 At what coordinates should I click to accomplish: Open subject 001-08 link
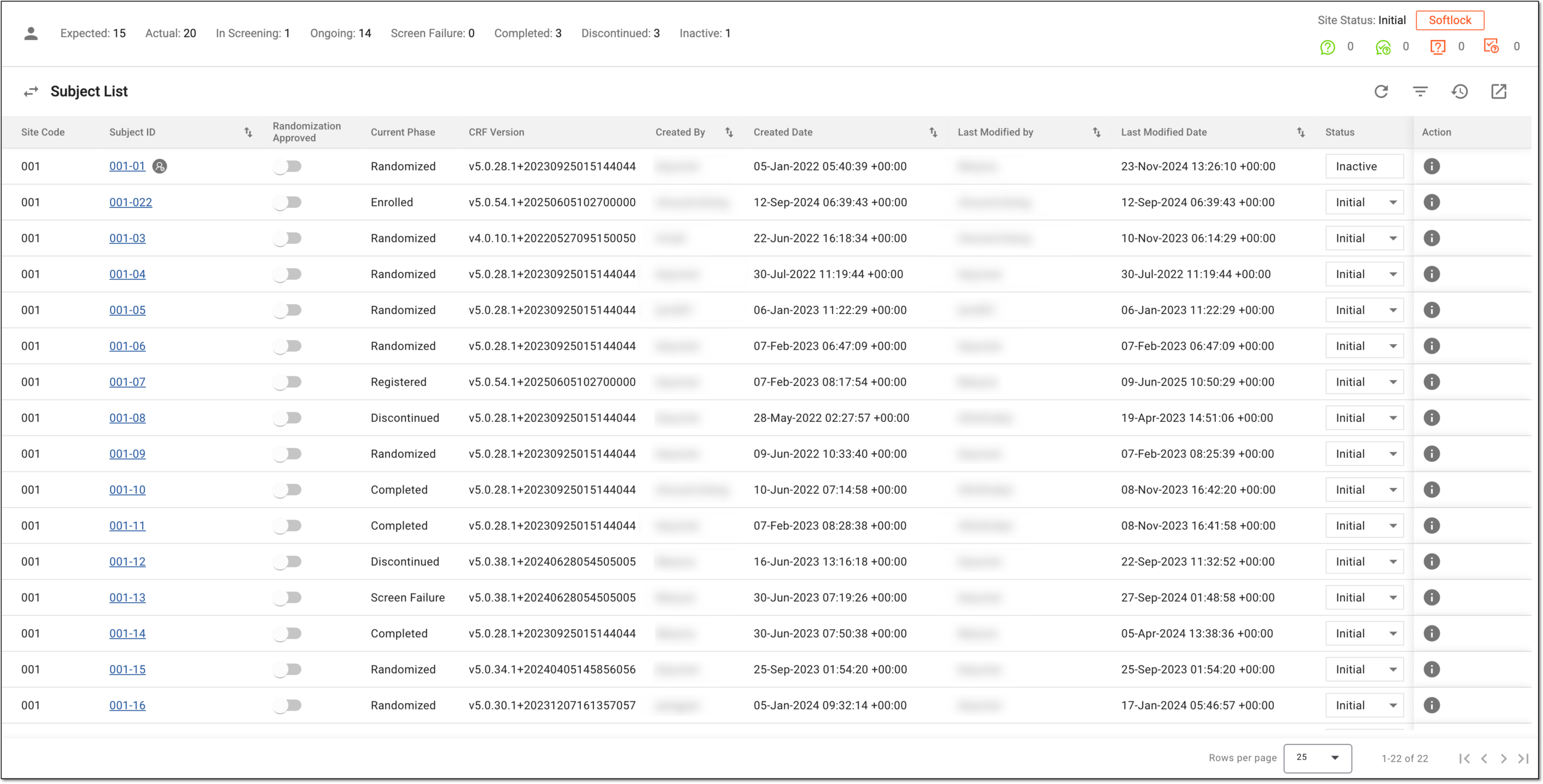[127, 418]
